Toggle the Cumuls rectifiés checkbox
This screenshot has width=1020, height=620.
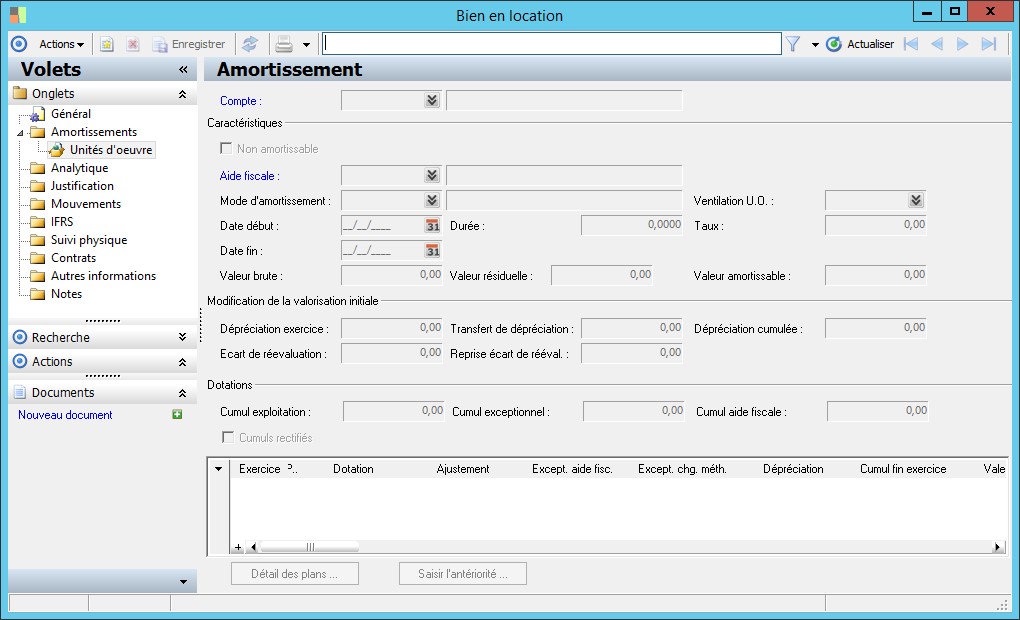click(226, 438)
